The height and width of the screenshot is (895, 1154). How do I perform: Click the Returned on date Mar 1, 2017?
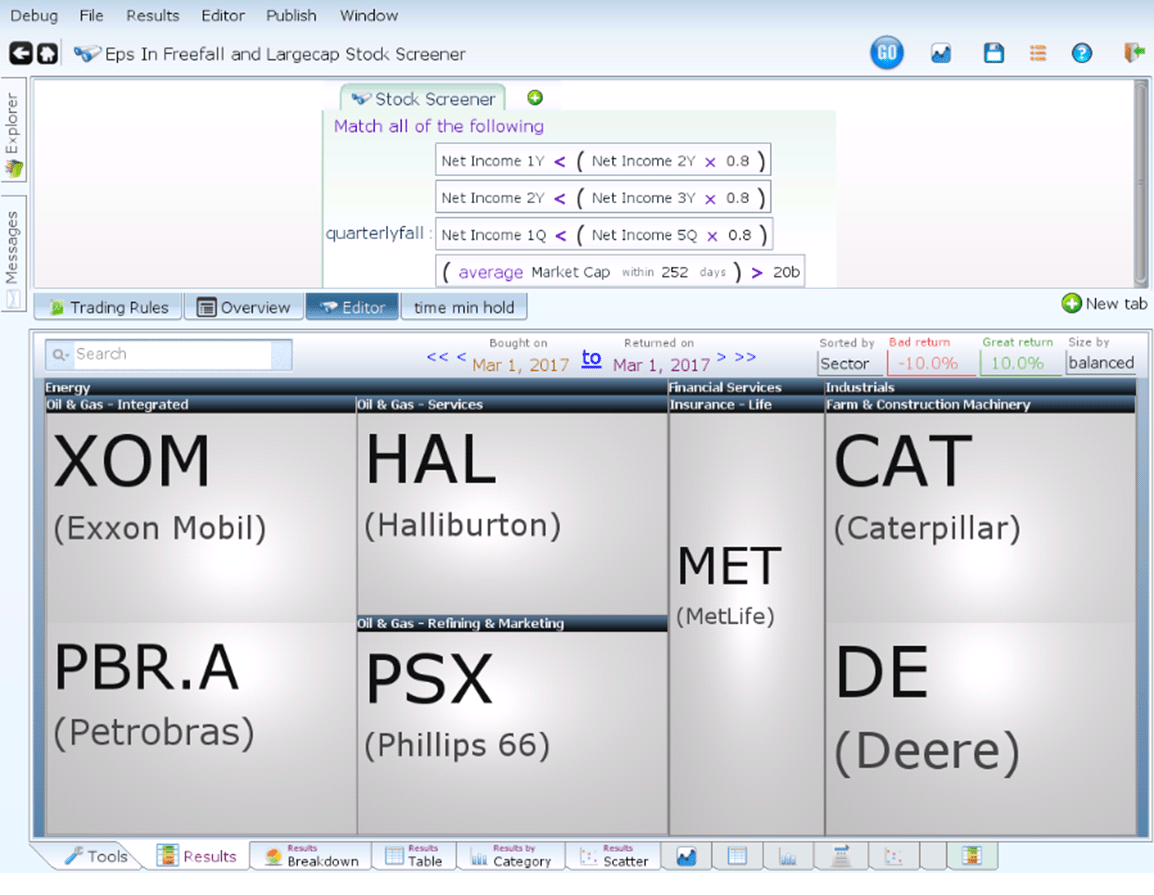pos(662,365)
